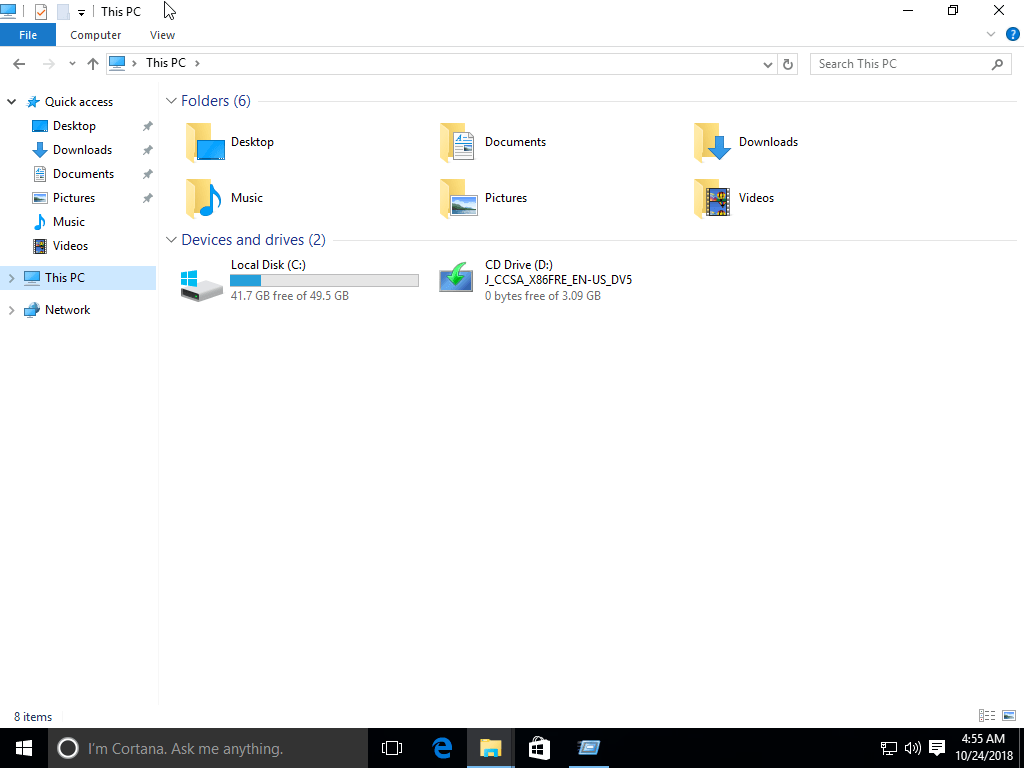
Task: Click the This PC address bar segment
Action: (165, 63)
